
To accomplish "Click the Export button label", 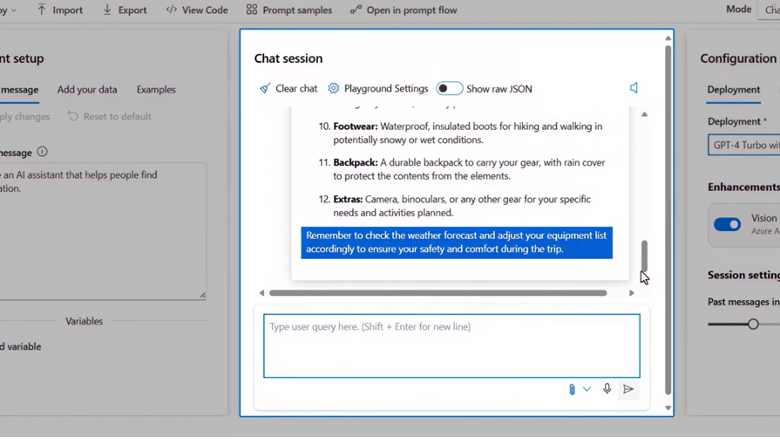I will click(132, 10).
